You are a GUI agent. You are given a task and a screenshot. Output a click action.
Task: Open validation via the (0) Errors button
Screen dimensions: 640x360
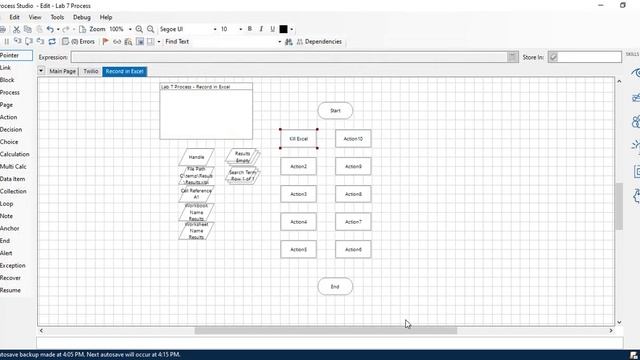(78, 42)
